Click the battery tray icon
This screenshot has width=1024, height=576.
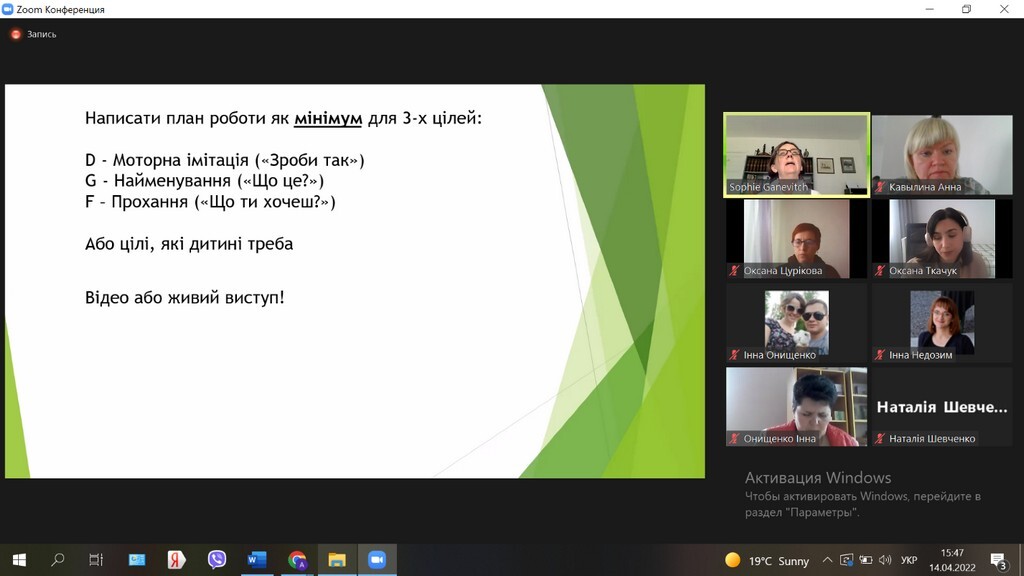(x=866, y=560)
